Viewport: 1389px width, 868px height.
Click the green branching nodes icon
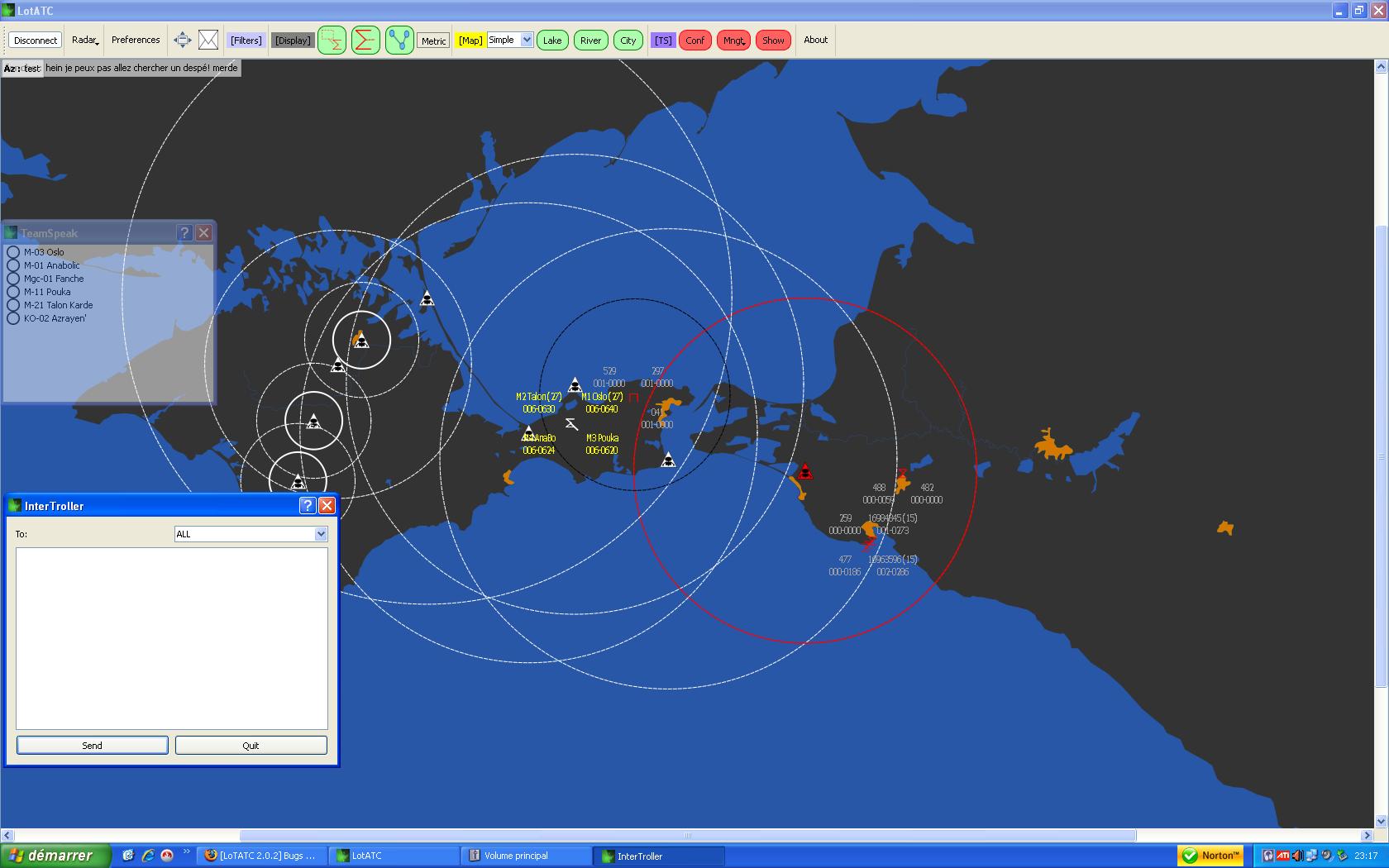[399, 40]
